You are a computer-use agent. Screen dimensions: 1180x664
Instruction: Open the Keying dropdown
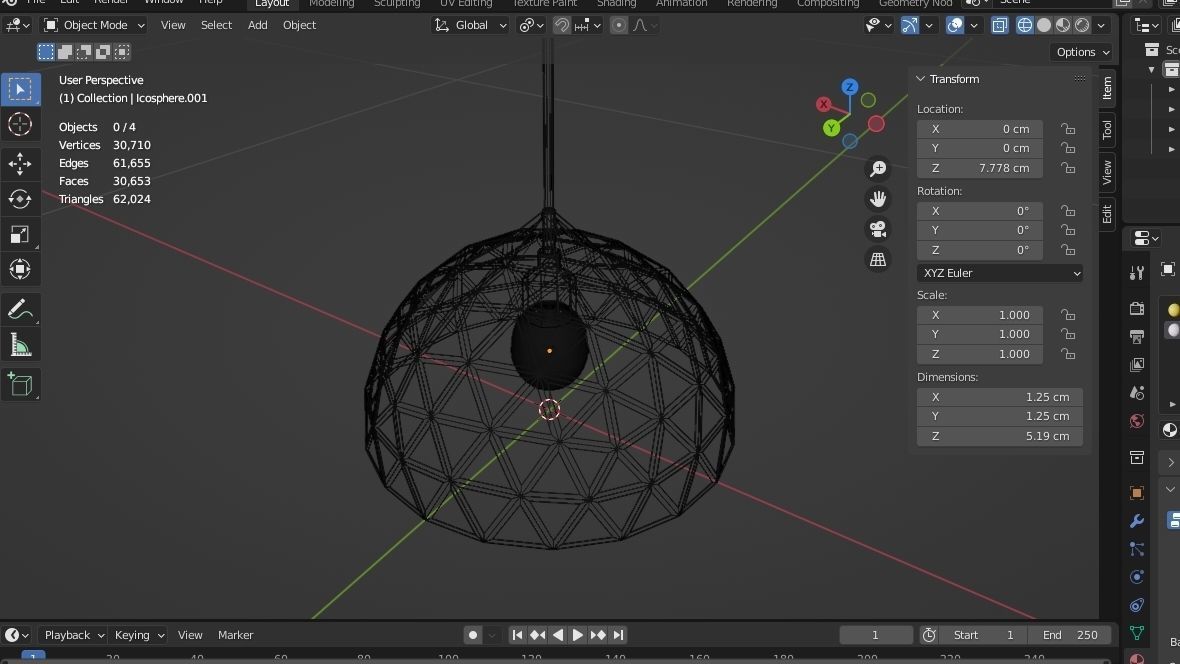click(138, 635)
